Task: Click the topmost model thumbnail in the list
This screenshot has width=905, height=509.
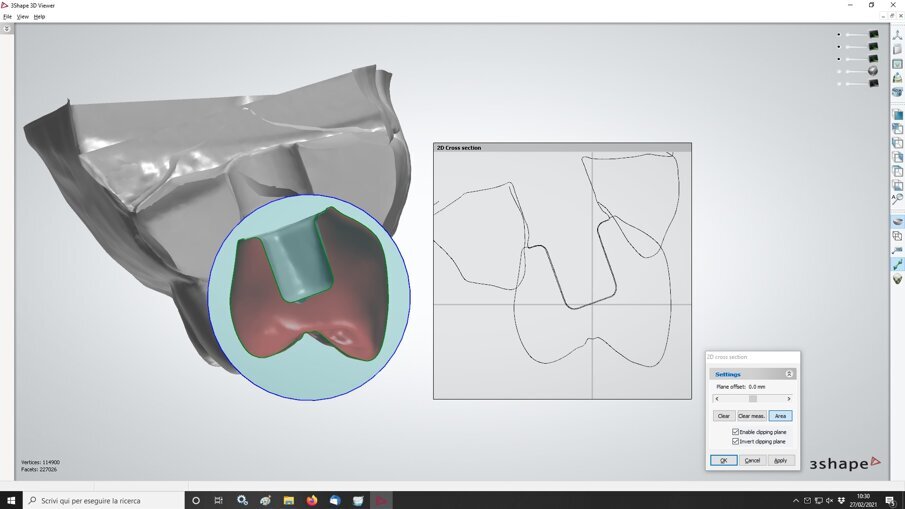Action: pos(873,35)
